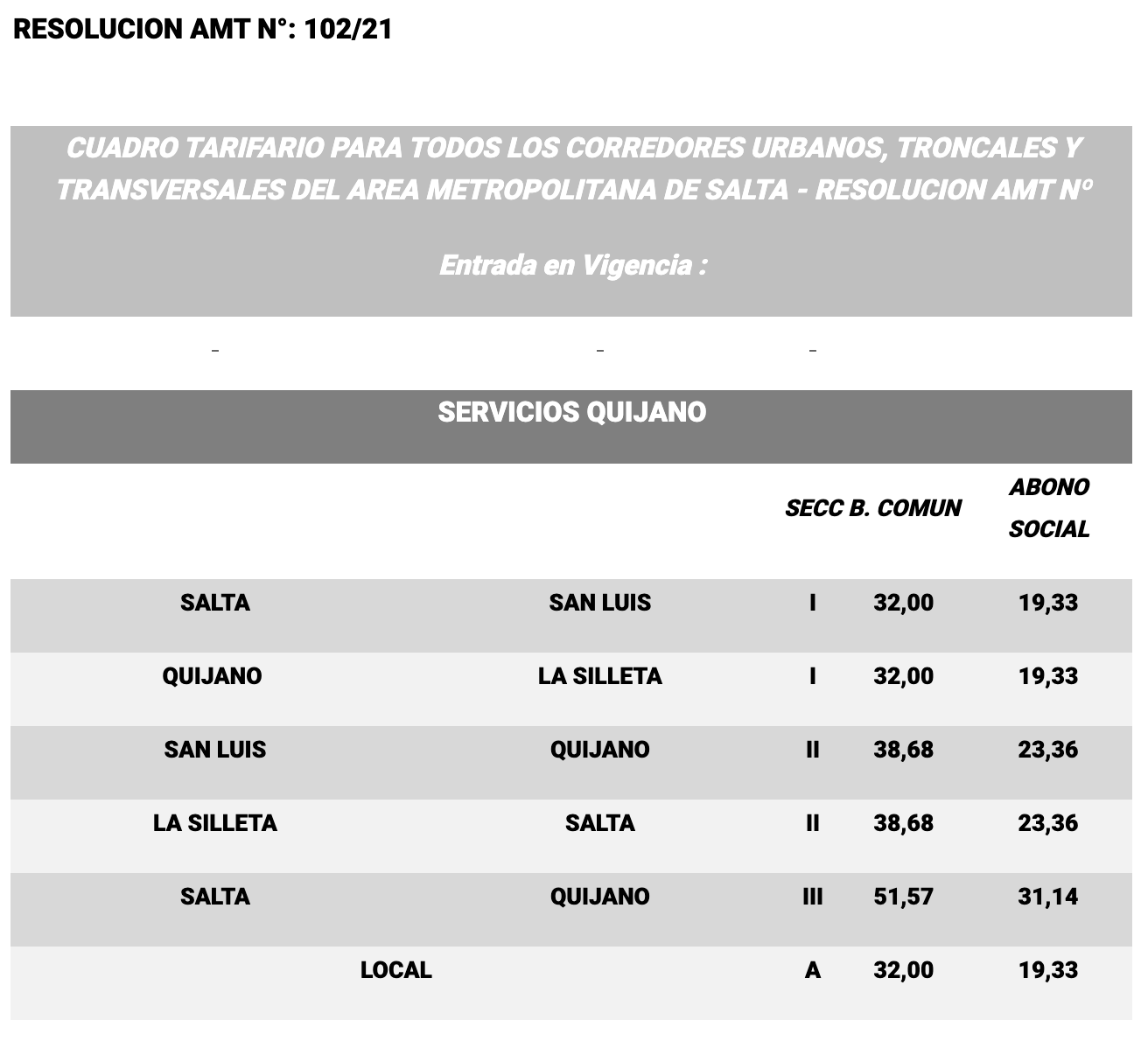Click SAN LUIS destination in the first row
The height and width of the screenshot is (1041, 1148).
599,603
